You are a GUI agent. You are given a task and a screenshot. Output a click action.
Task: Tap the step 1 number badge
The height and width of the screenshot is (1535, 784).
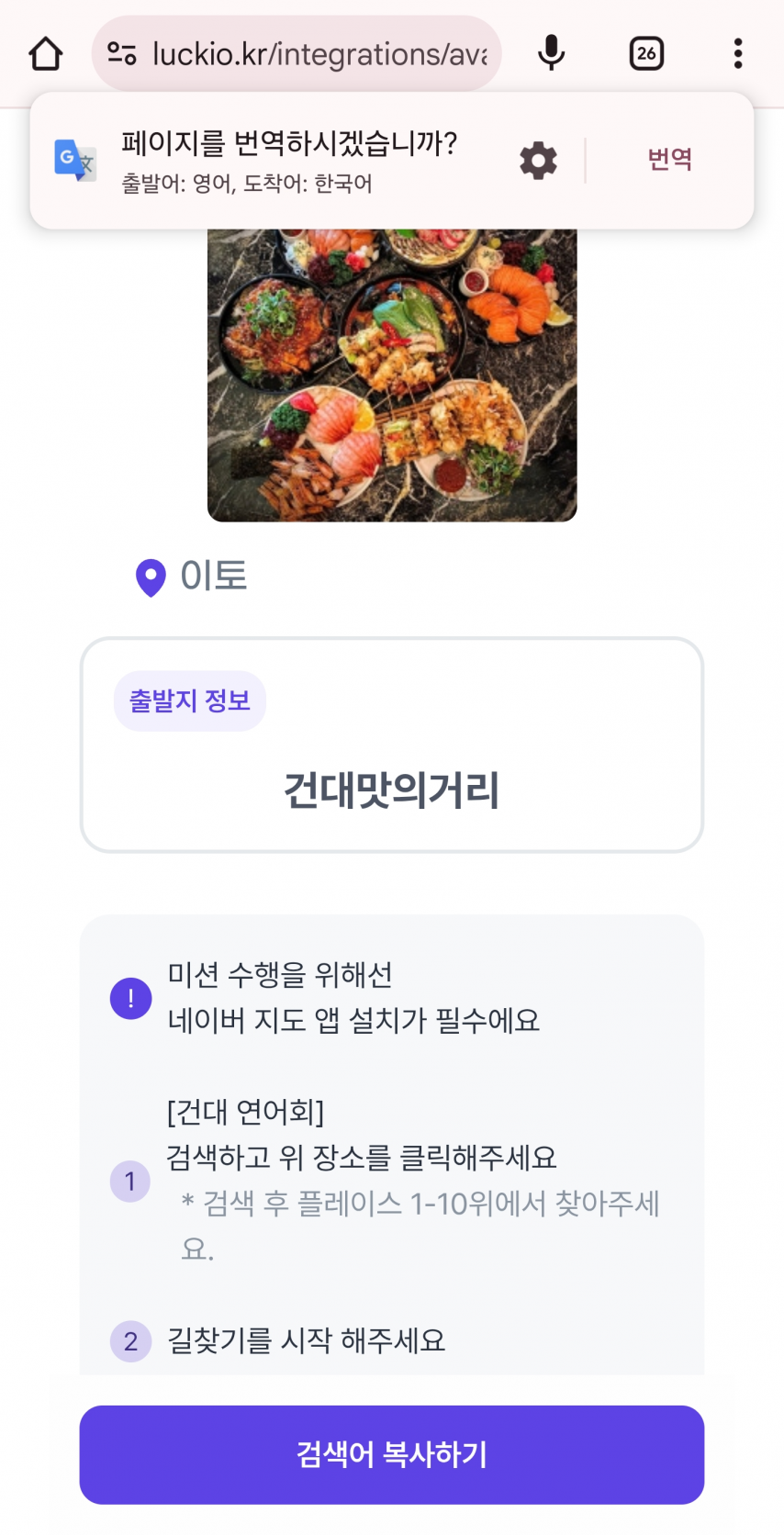tap(130, 1181)
